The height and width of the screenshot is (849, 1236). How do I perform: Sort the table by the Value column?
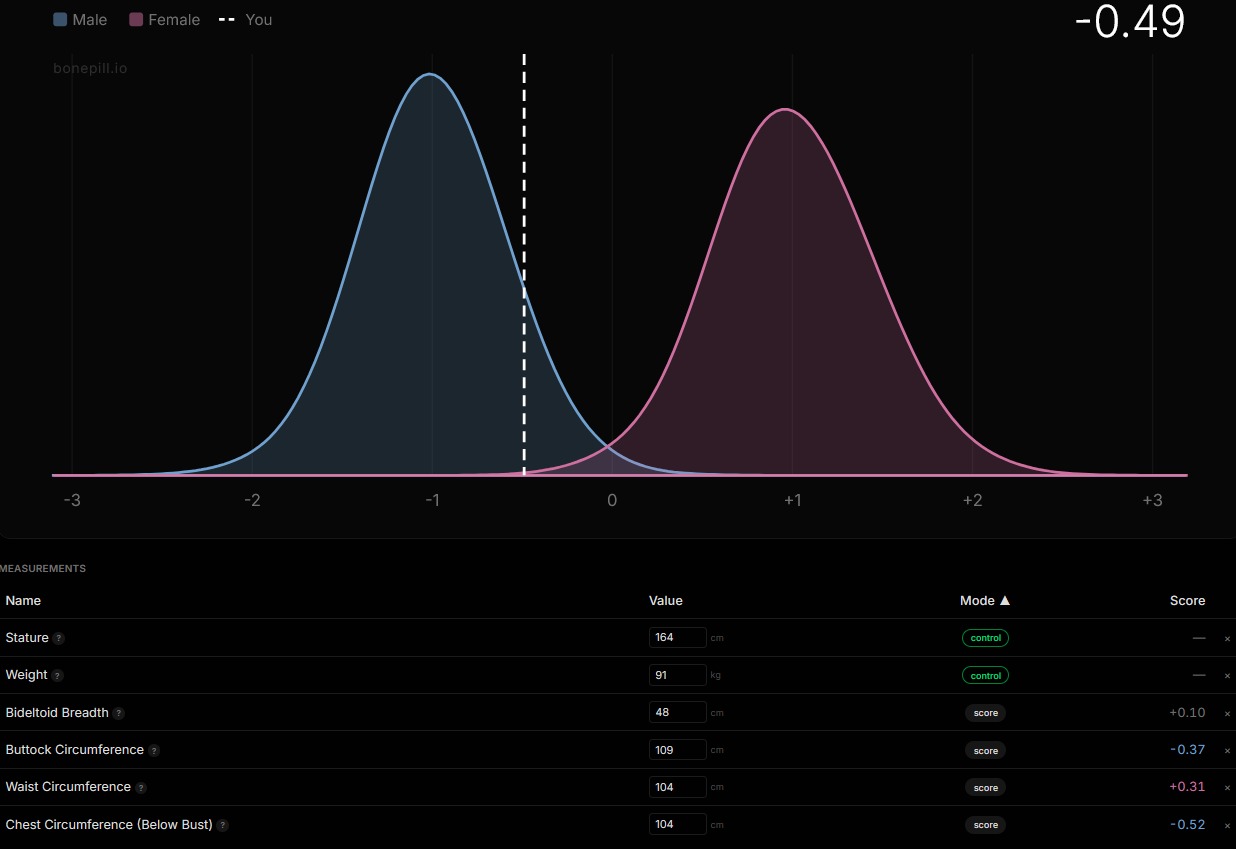666,601
